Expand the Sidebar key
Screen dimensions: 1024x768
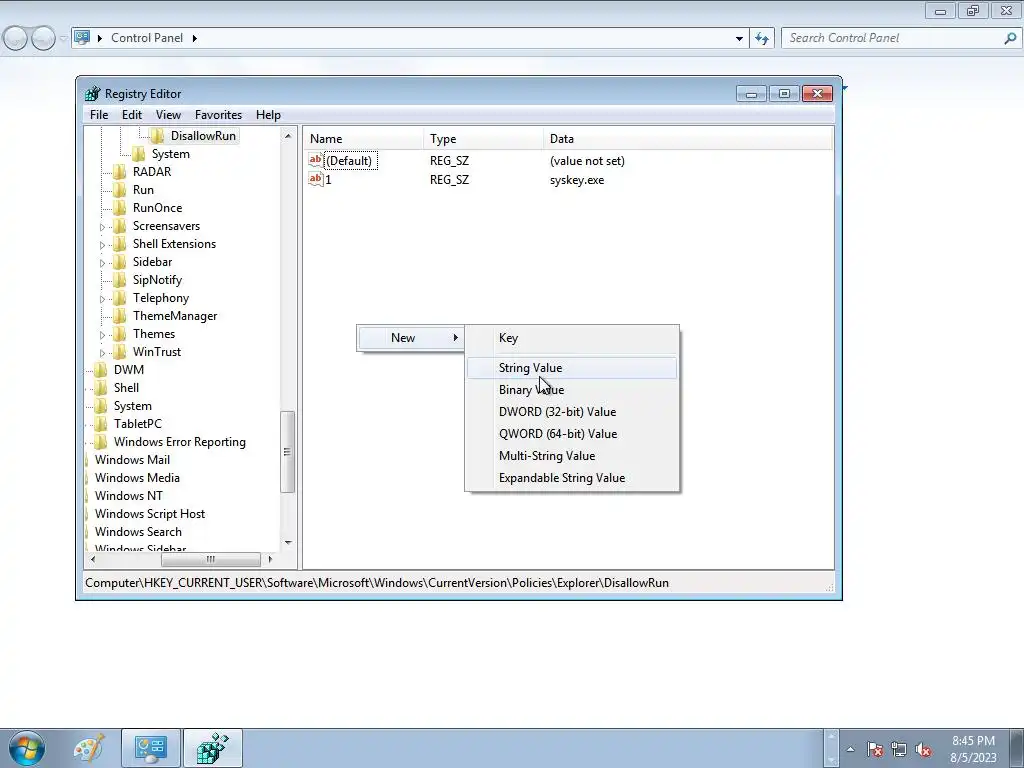(102, 263)
